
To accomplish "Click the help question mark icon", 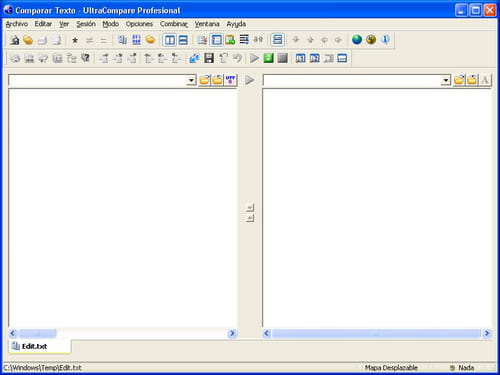I will [x=86, y=58].
